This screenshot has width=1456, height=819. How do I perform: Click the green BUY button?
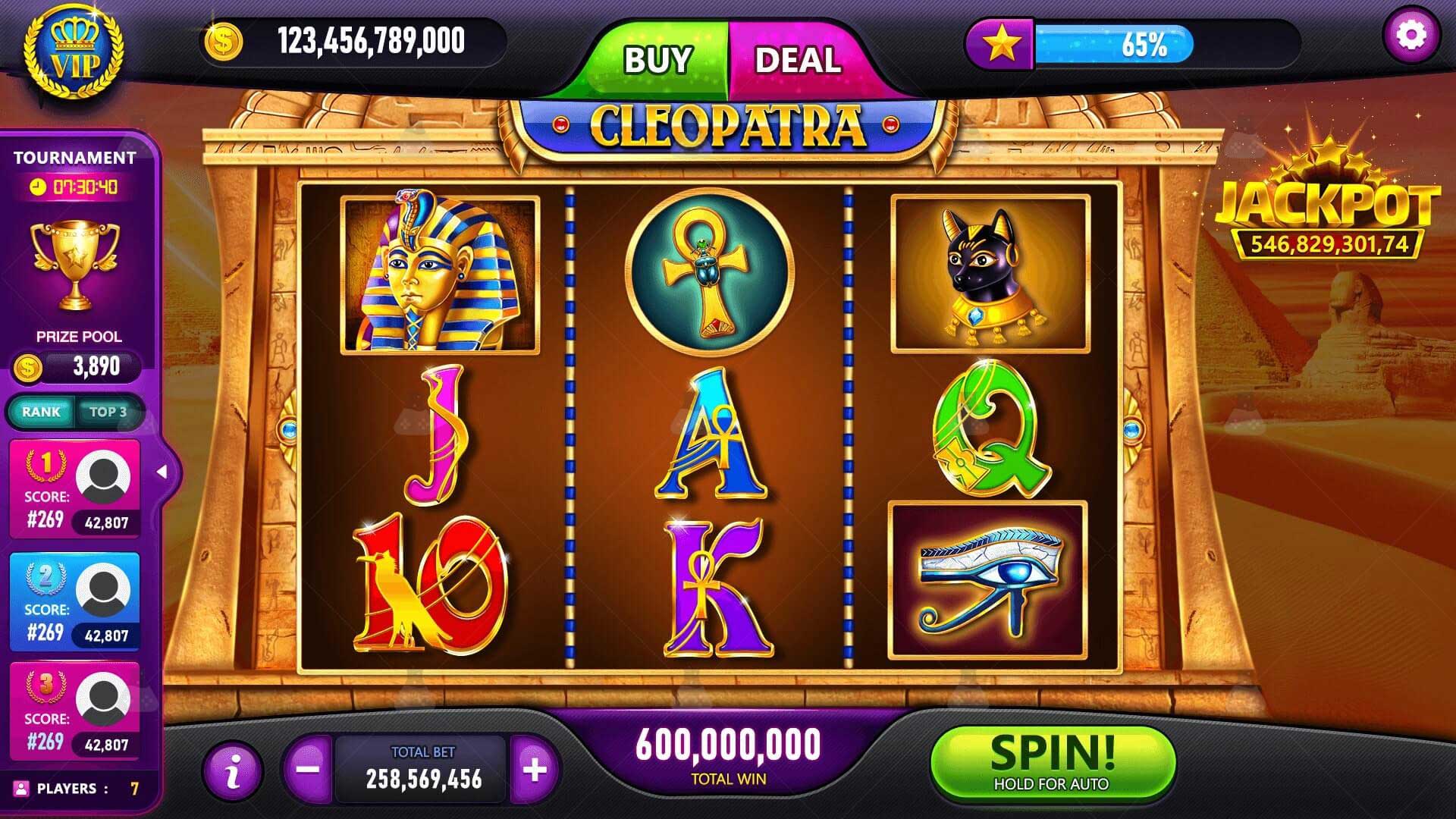tap(657, 60)
